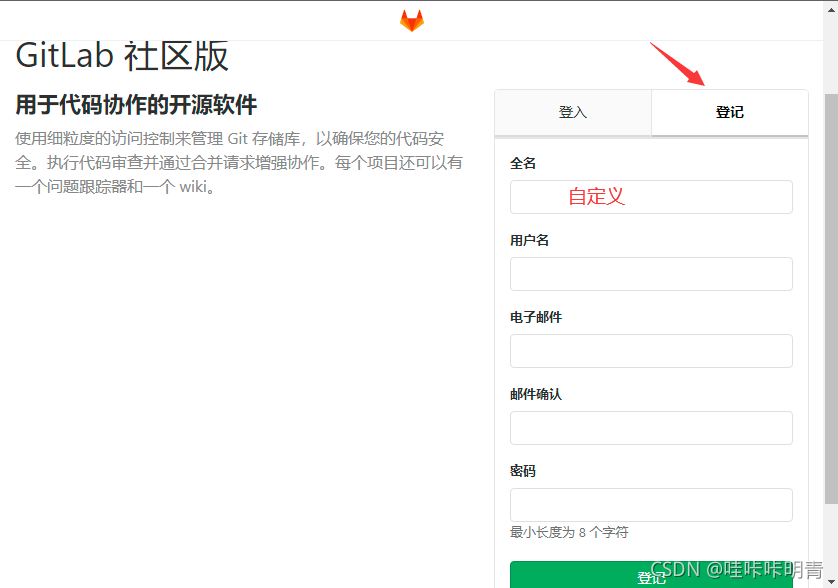Click the 用户名 field label
Screen dimensions: 838x588
coord(529,240)
